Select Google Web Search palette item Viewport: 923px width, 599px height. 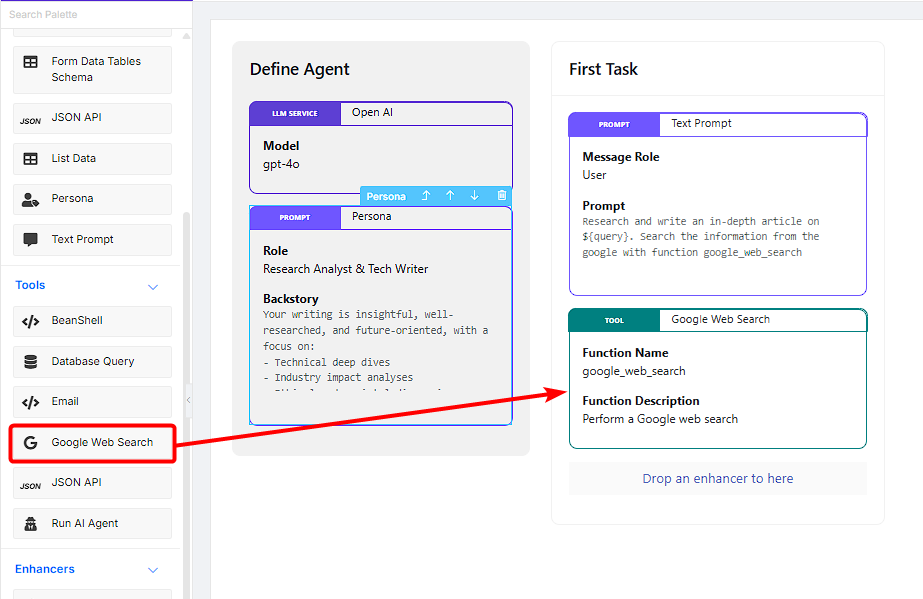pos(92,443)
